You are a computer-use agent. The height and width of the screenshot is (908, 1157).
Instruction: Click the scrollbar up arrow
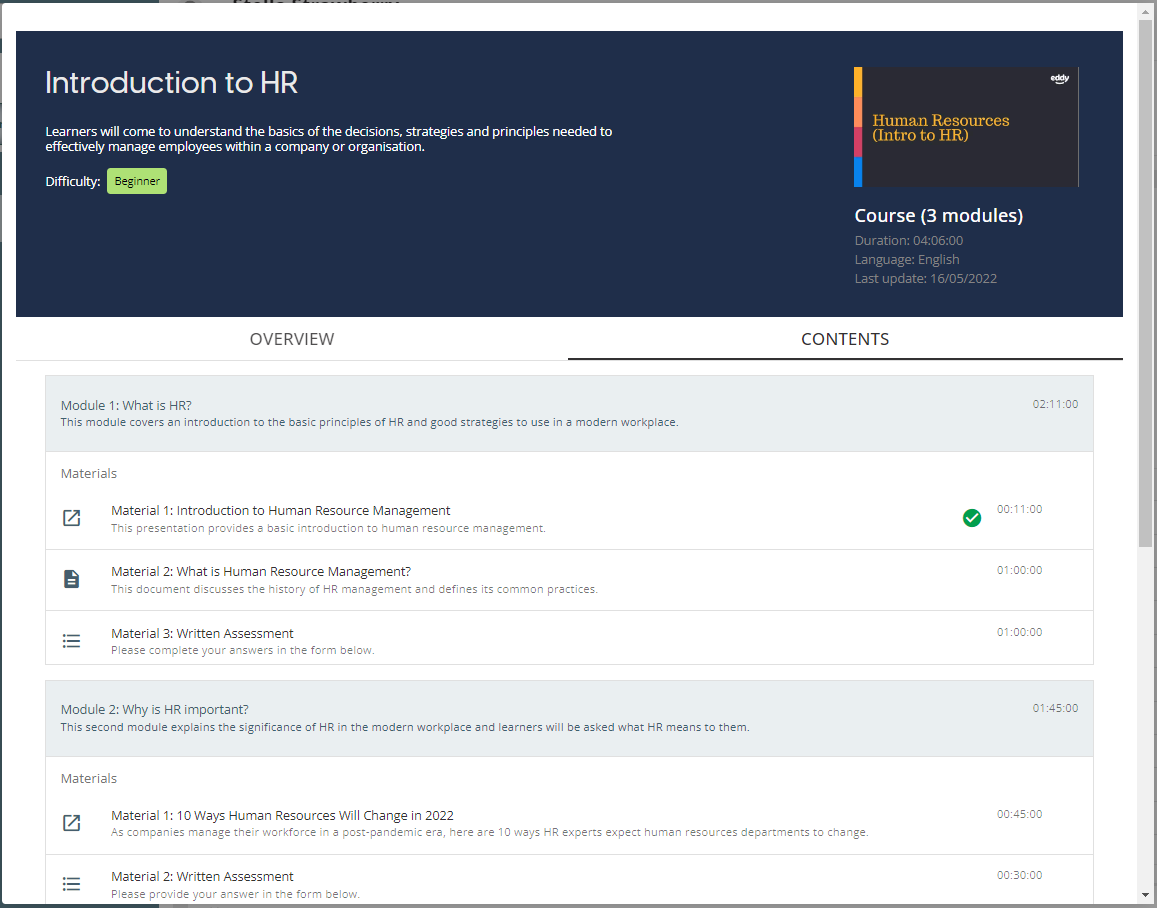click(x=1145, y=12)
